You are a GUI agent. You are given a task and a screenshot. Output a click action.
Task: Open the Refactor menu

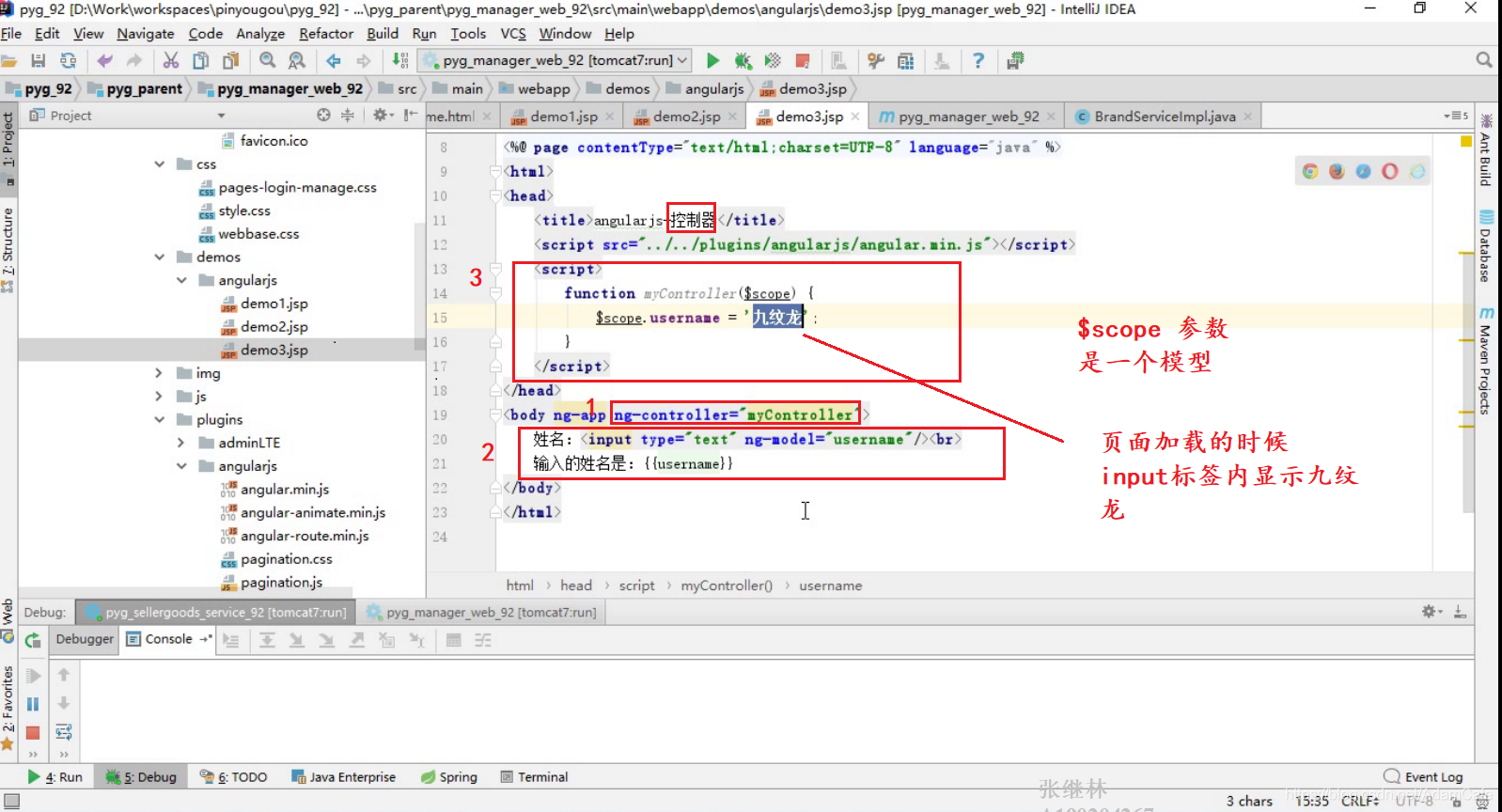326,34
